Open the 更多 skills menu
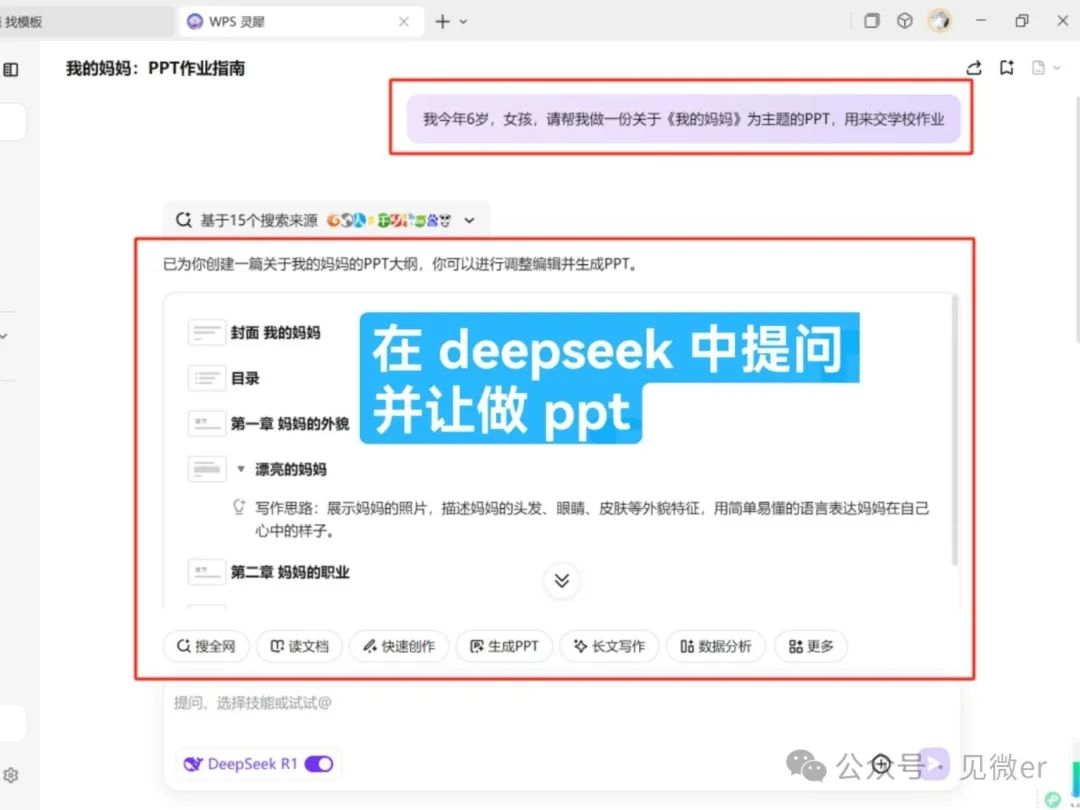 coord(811,646)
